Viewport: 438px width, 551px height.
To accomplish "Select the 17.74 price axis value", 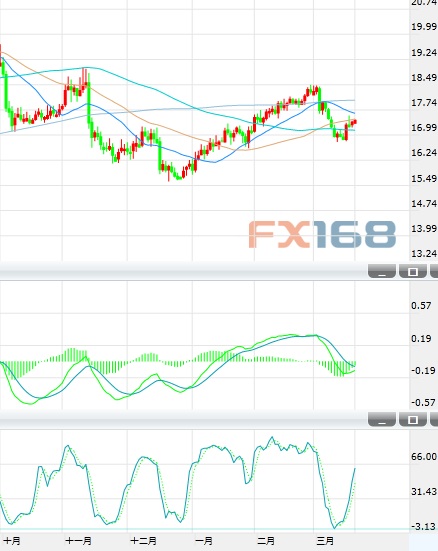I will pos(424,103).
